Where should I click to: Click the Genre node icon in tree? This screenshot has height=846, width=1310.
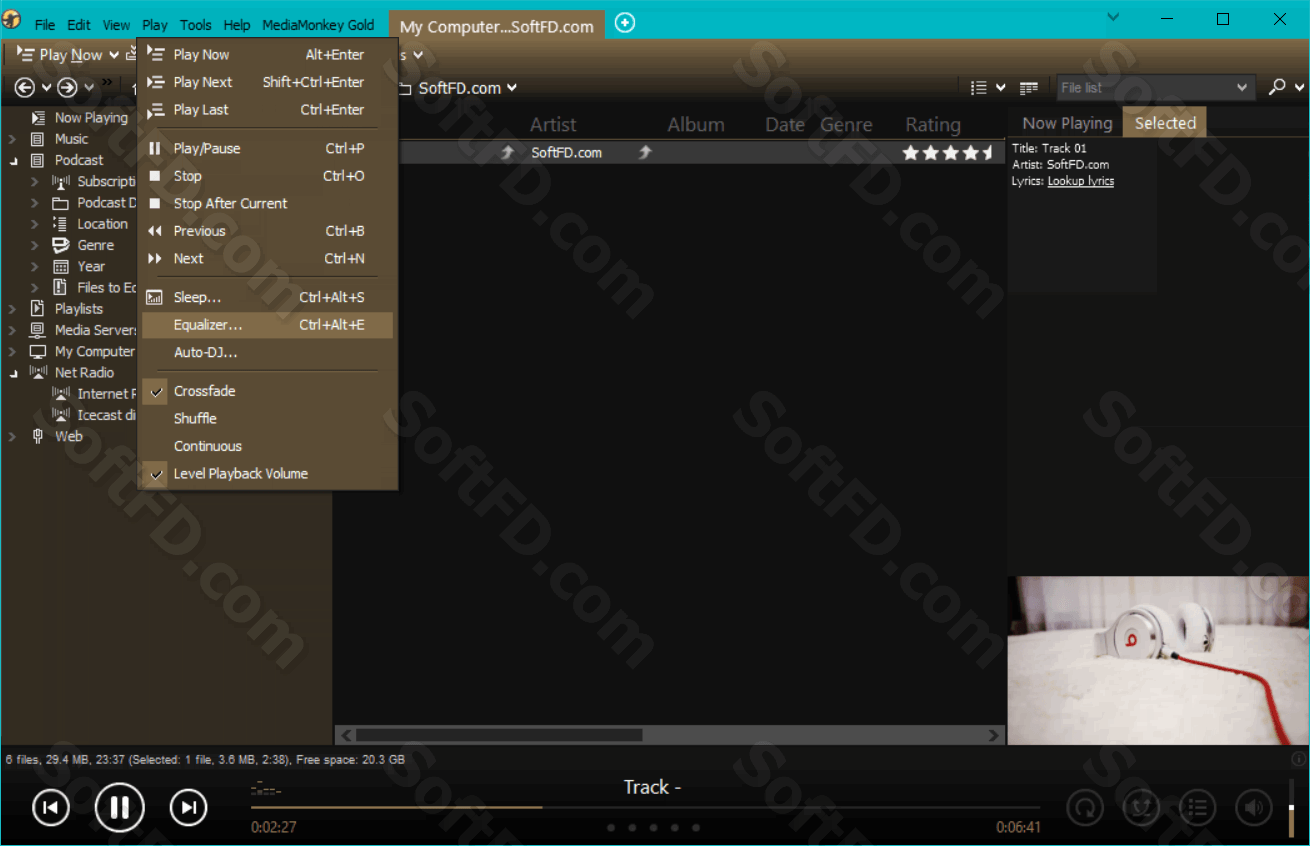61,245
